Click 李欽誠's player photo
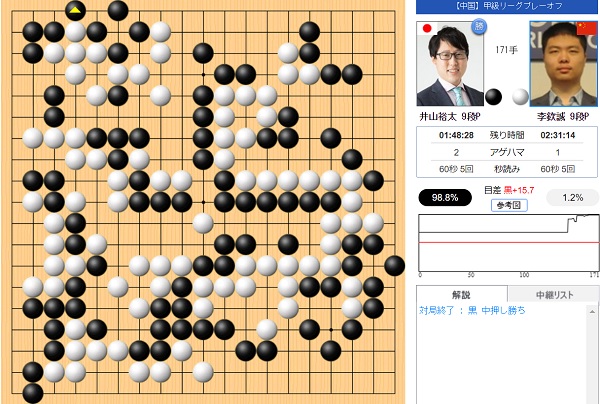The image size is (600, 404). 564,64
